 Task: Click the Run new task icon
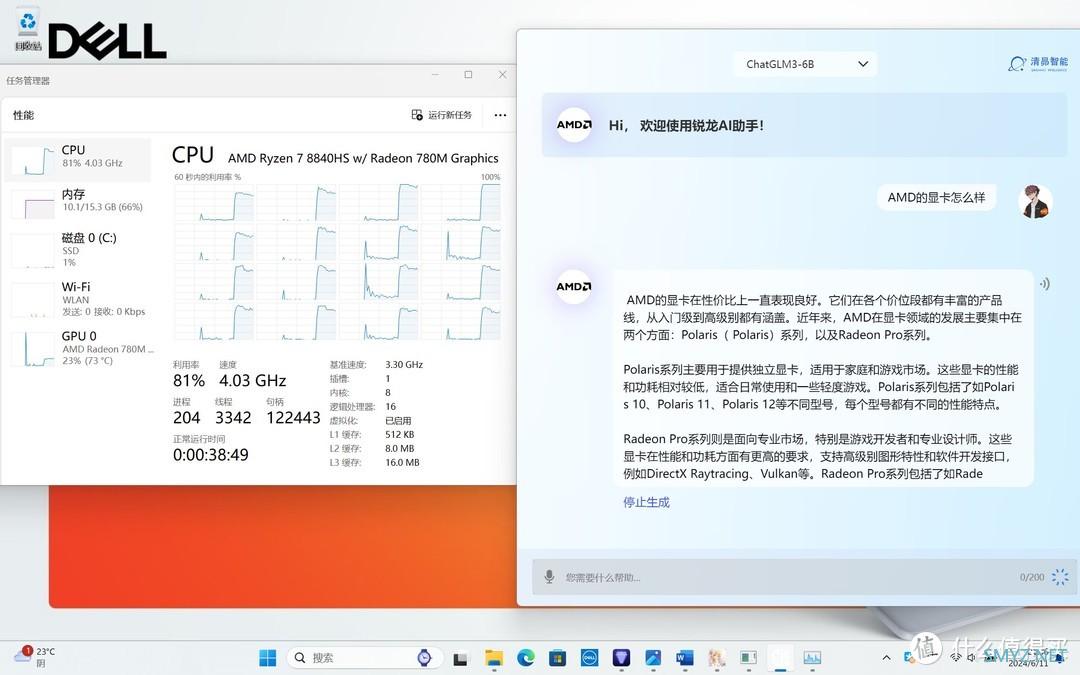coord(417,115)
